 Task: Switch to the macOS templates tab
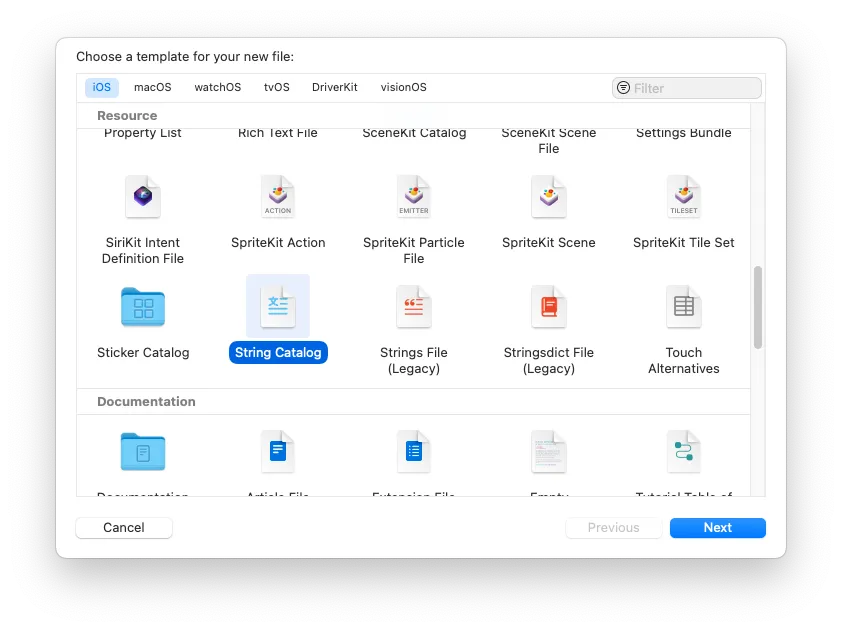tap(152, 87)
